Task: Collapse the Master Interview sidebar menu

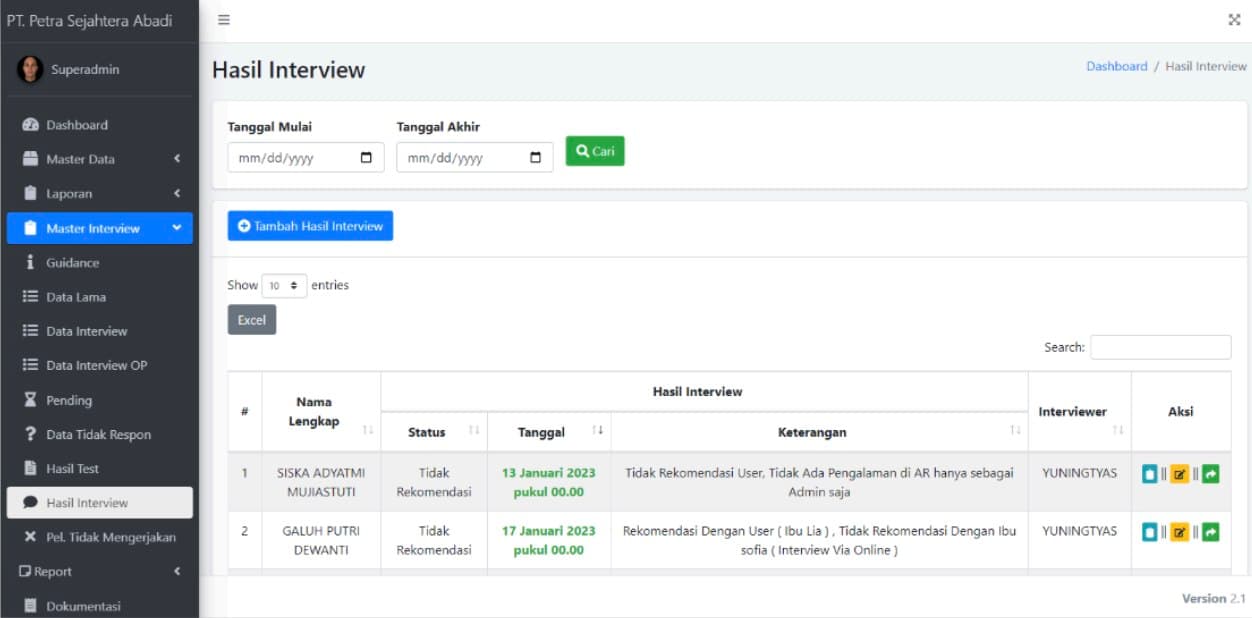Action: tap(100, 228)
